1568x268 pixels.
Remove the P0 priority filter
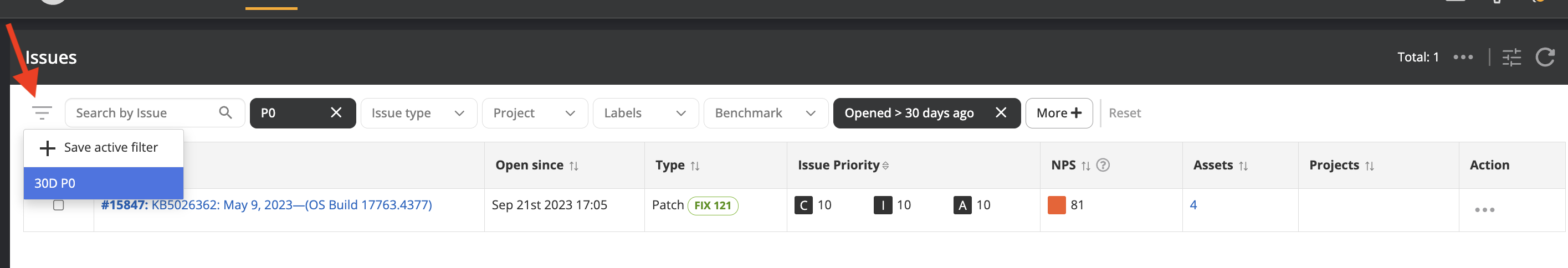pos(336,113)
